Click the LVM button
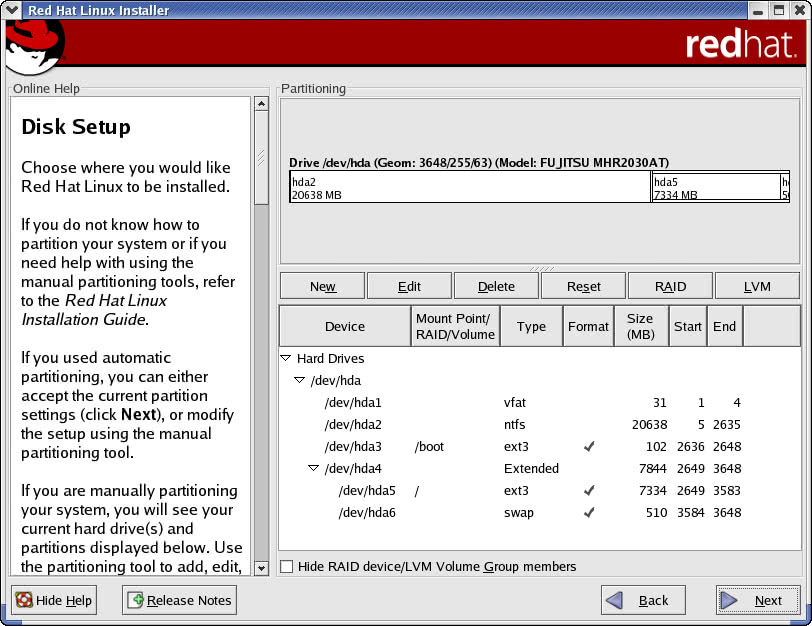The height and width of the screenshot is (626, 812). pyautogui.click(x=757, y=286)
